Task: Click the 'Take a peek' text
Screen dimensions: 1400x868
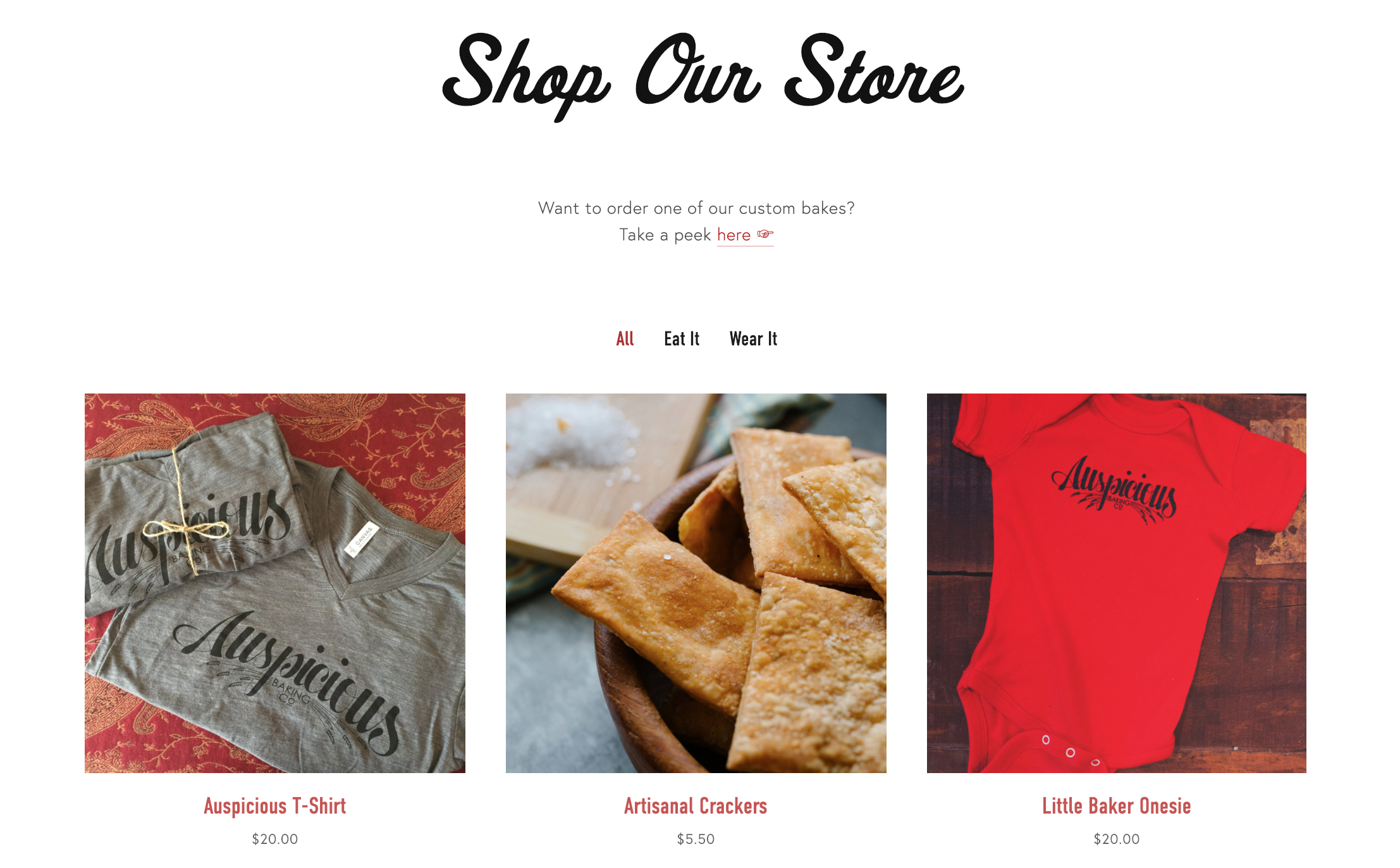Action: tap(665, 235)
